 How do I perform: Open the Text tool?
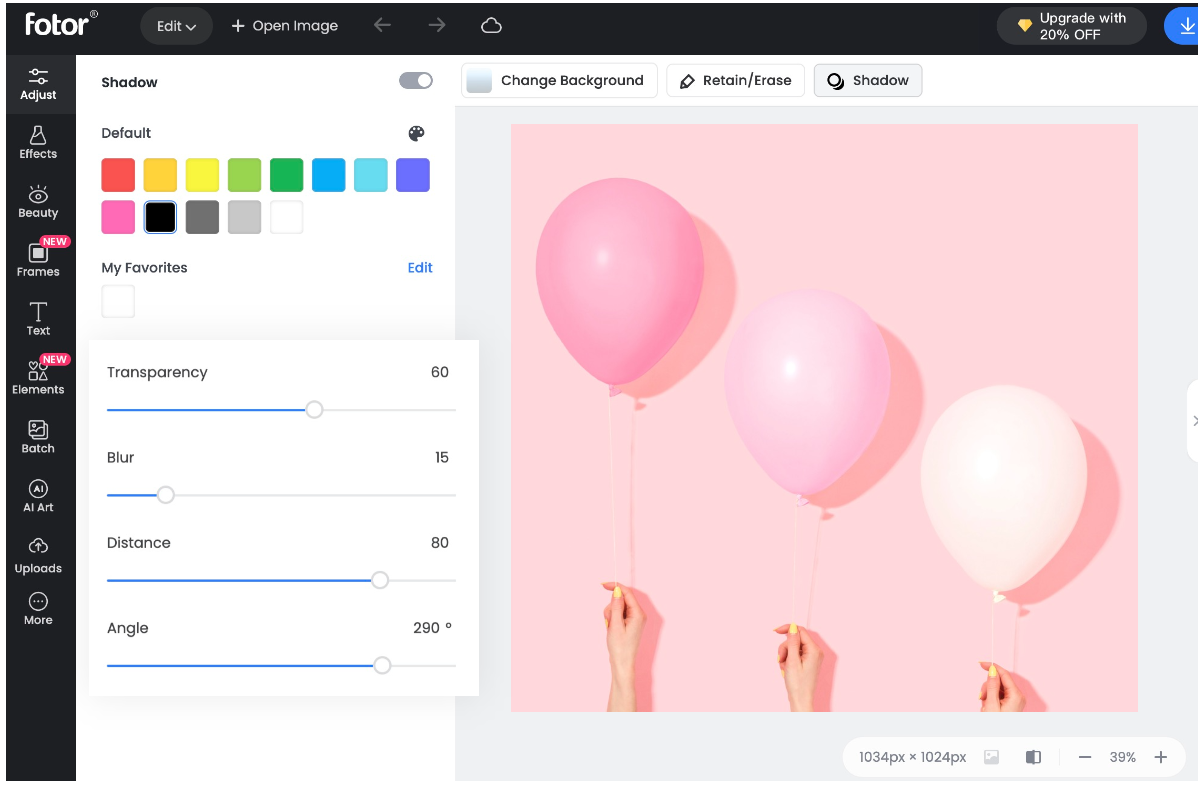point(38,318)
